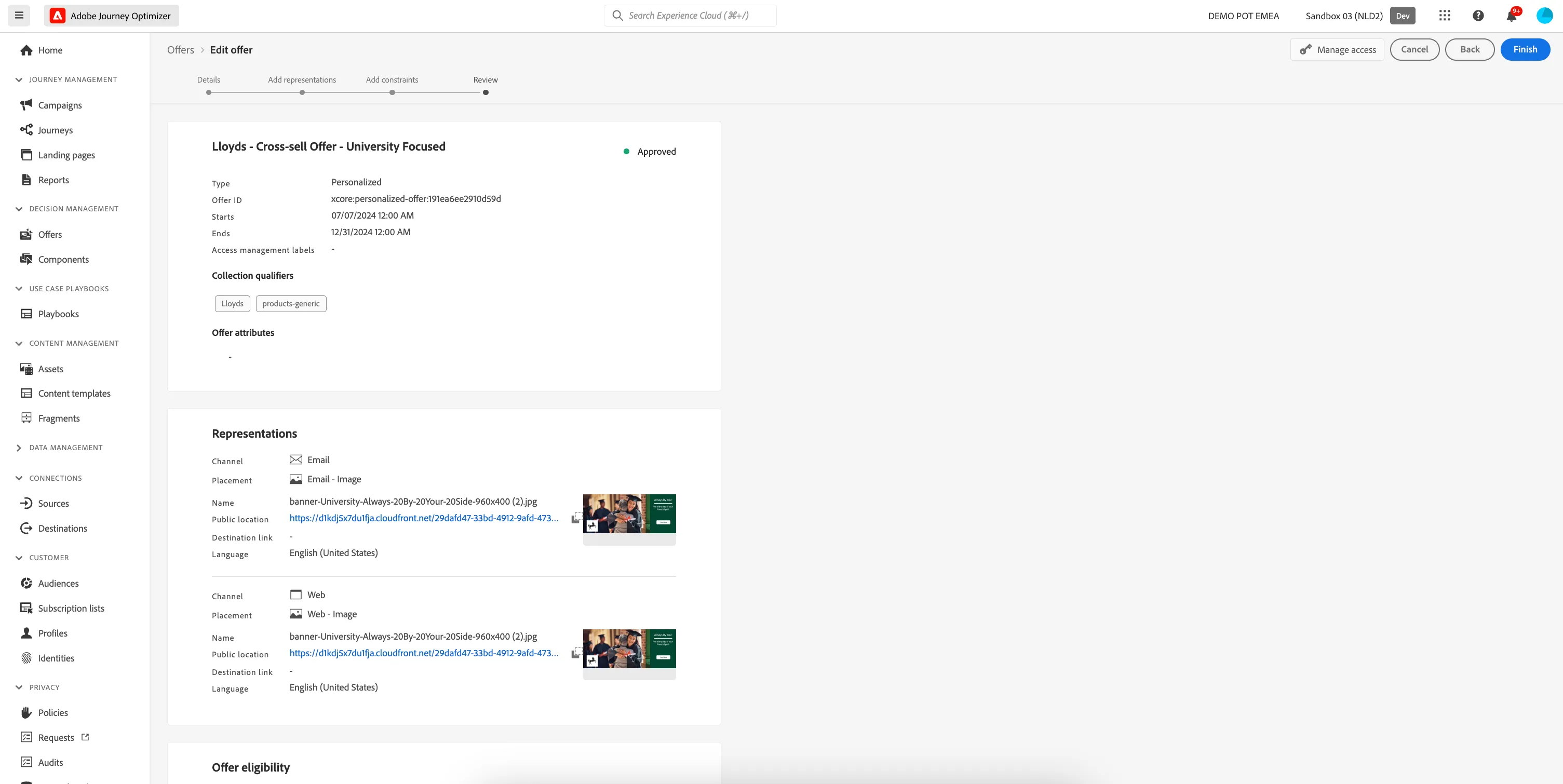Open the notifications bell
This screenshot has width=1563, height=784.
pos(1512,16)
